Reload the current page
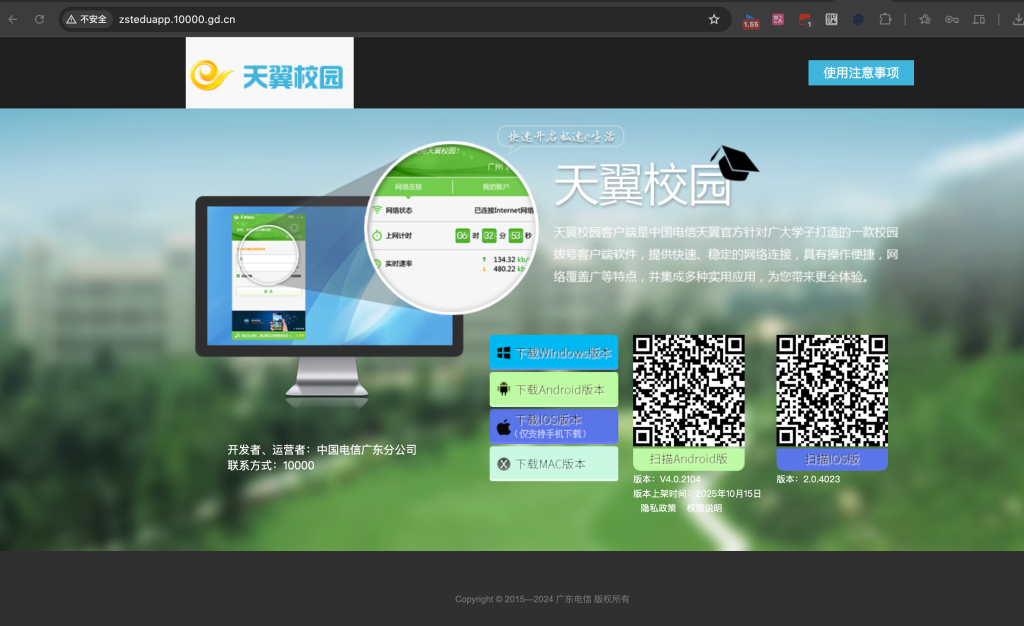Image resolution: width=1024 pixels, height=626 pixels. pos(38,18)
